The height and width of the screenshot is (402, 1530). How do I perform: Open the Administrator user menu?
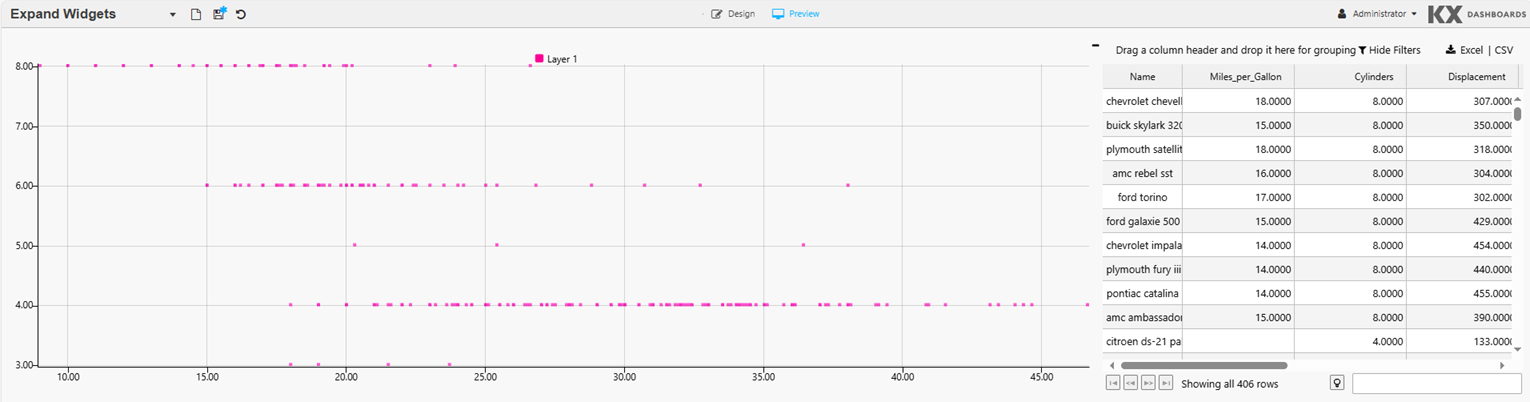pyautogui.click(x=1377, y=14)
